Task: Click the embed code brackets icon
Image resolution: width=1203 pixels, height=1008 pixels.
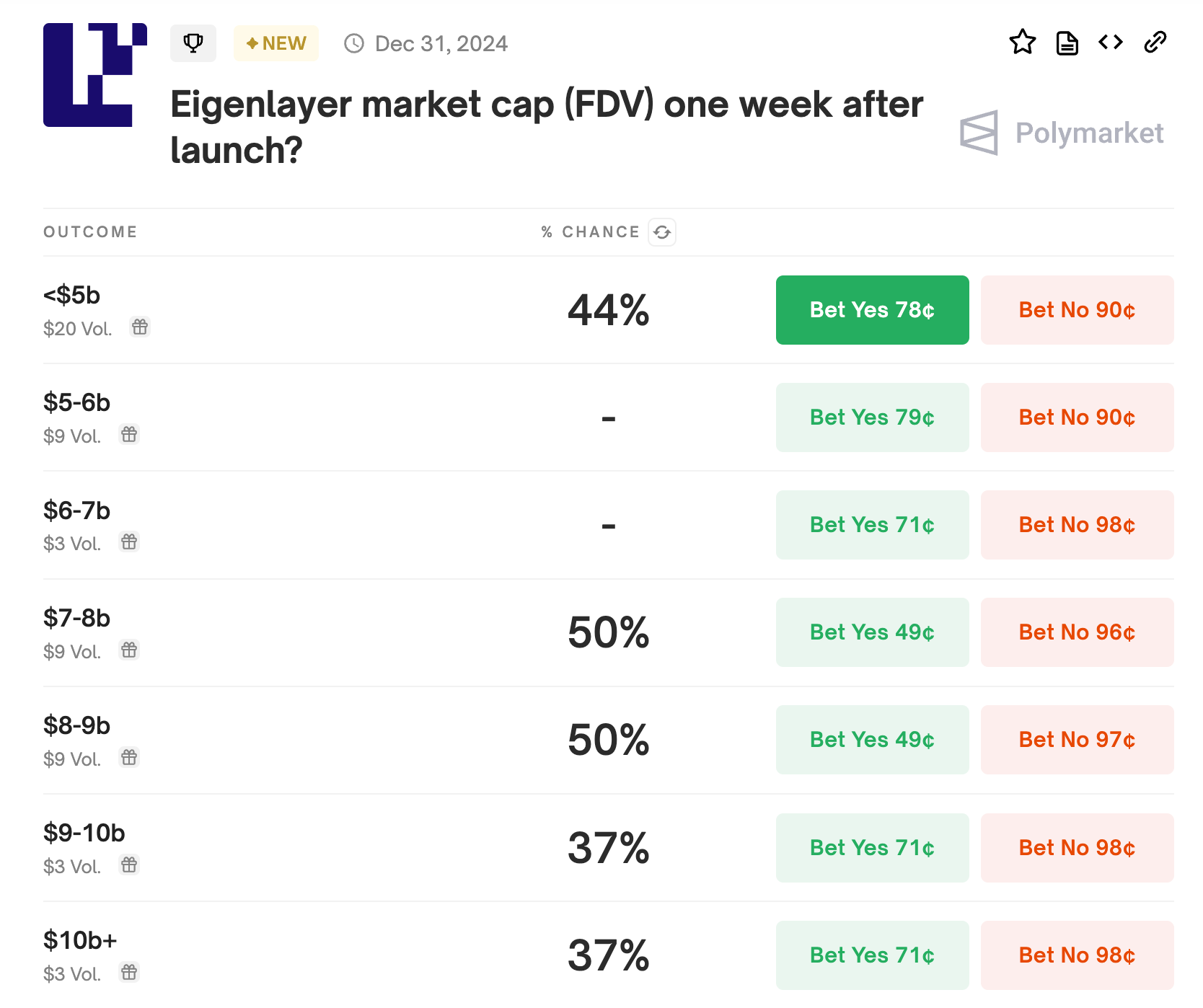Action: click(x=1111, y=43)
